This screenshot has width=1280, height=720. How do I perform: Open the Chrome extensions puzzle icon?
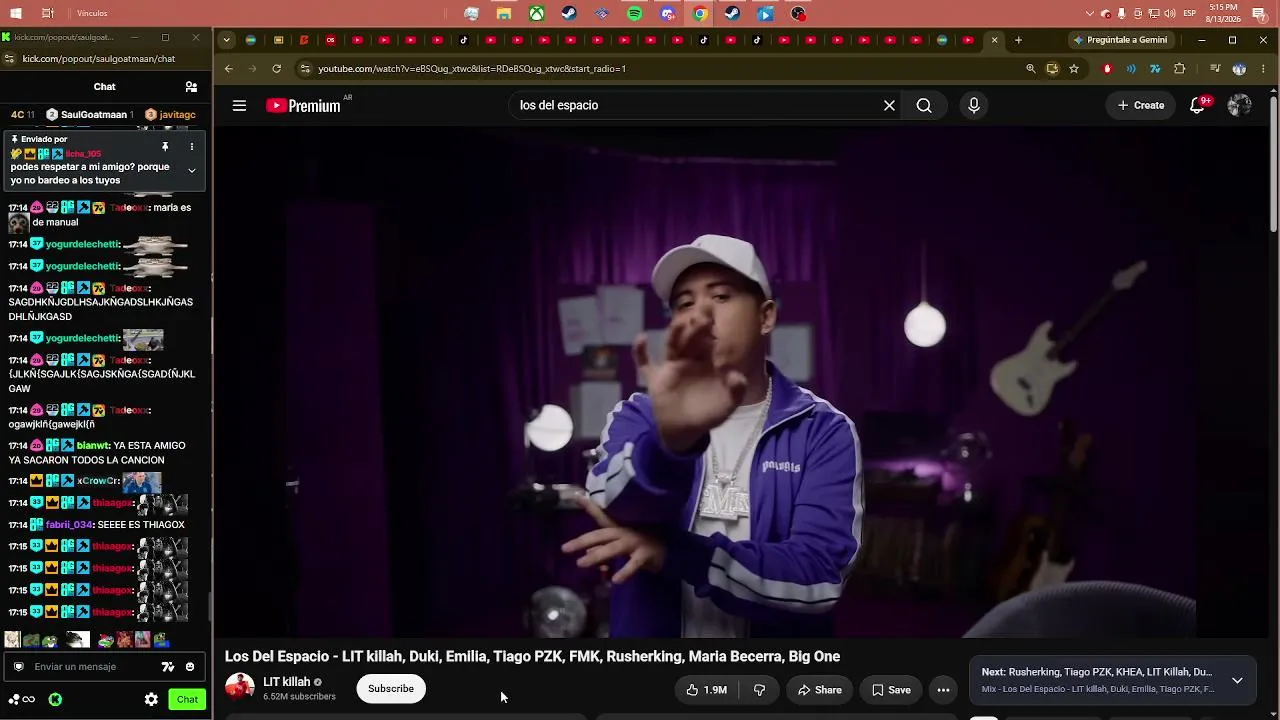coord(1180,69)
